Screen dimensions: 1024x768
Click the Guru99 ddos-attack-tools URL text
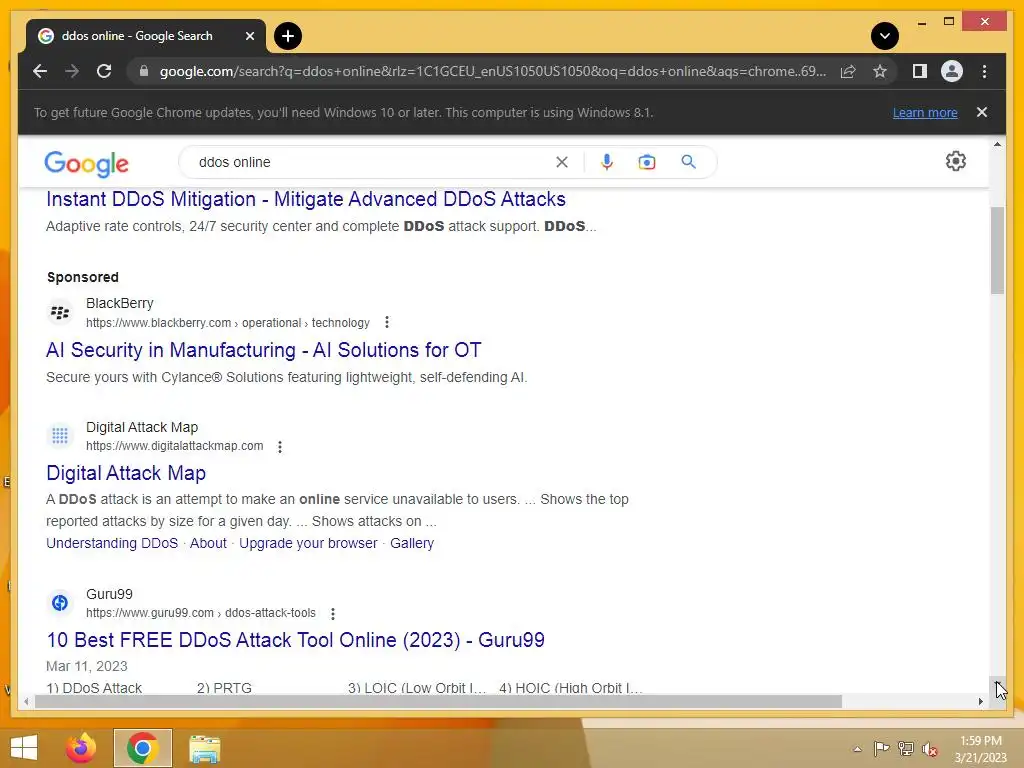pos(200,613)
